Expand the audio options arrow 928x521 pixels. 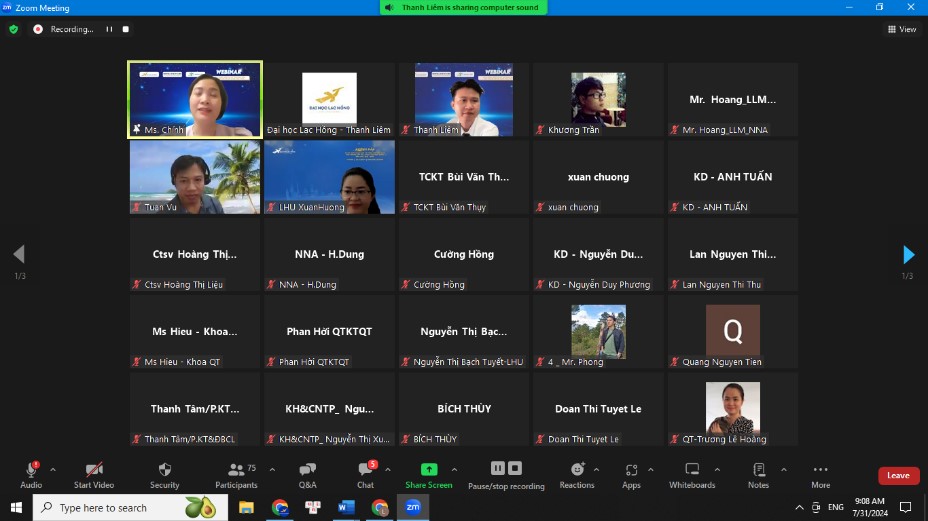(53, 469)
